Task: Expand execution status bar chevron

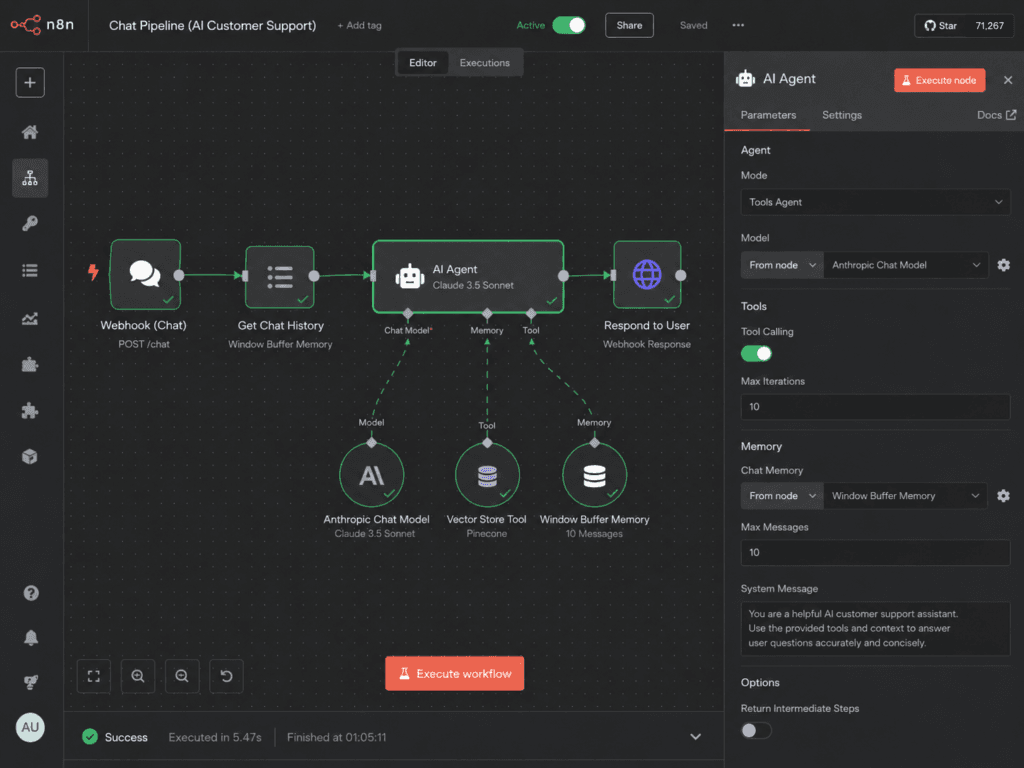Action: [696, 737]
